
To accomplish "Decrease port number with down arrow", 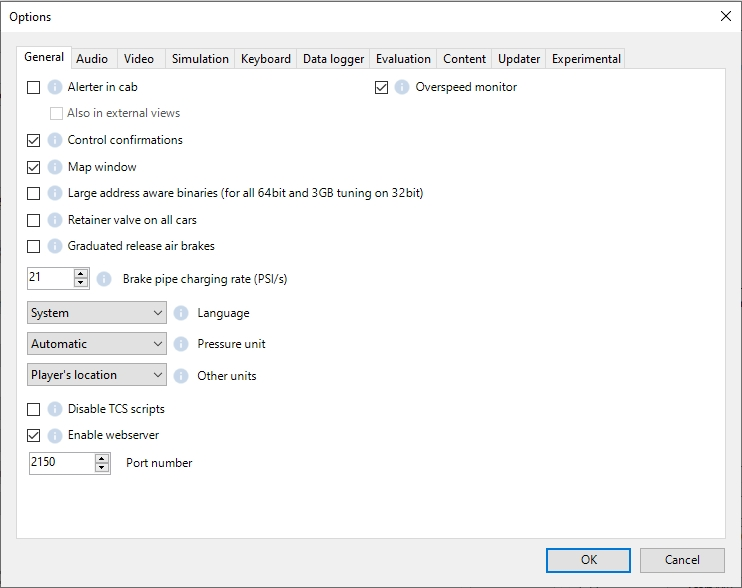I will coord(102,467).
